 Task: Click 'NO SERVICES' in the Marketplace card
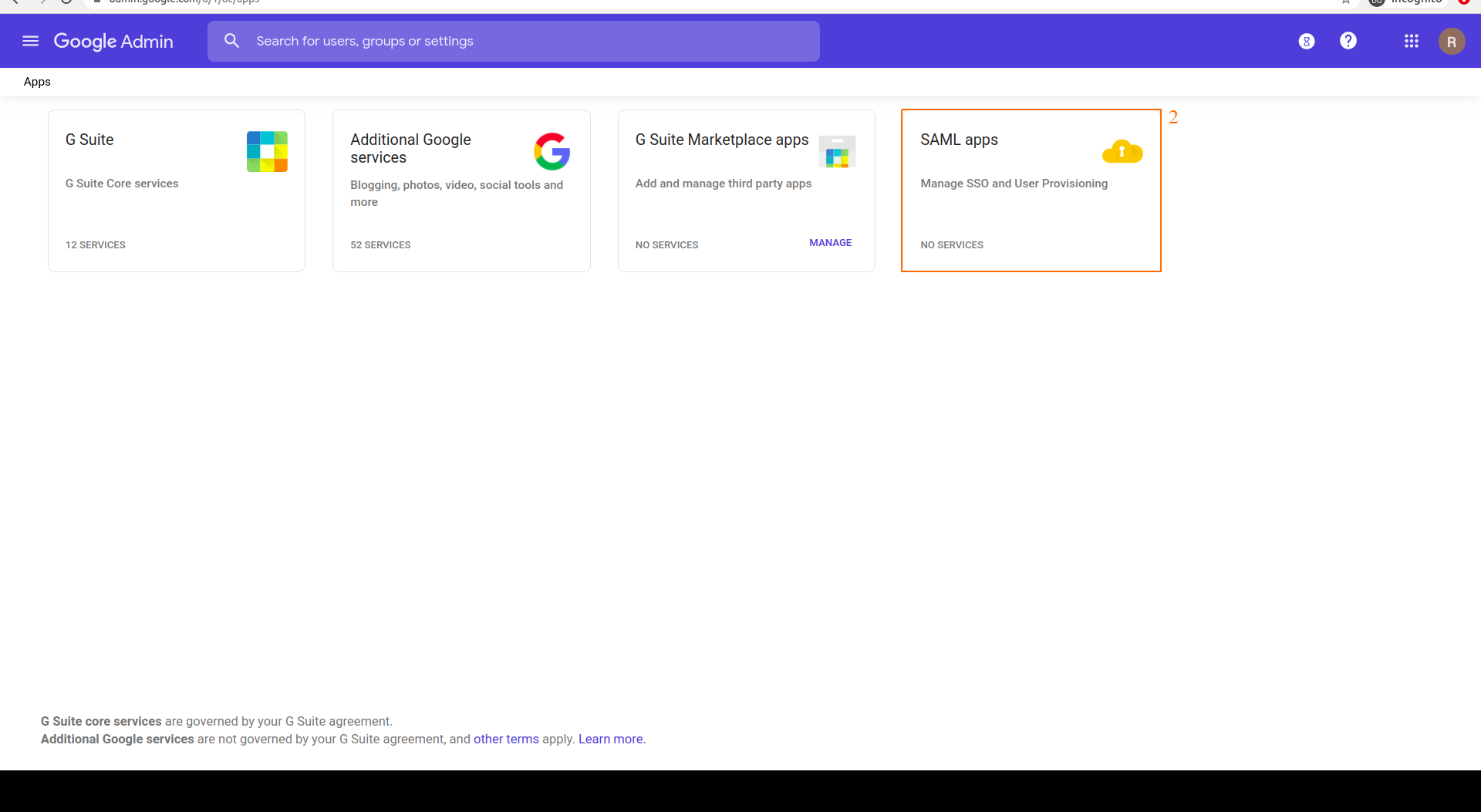pos(666,245)
